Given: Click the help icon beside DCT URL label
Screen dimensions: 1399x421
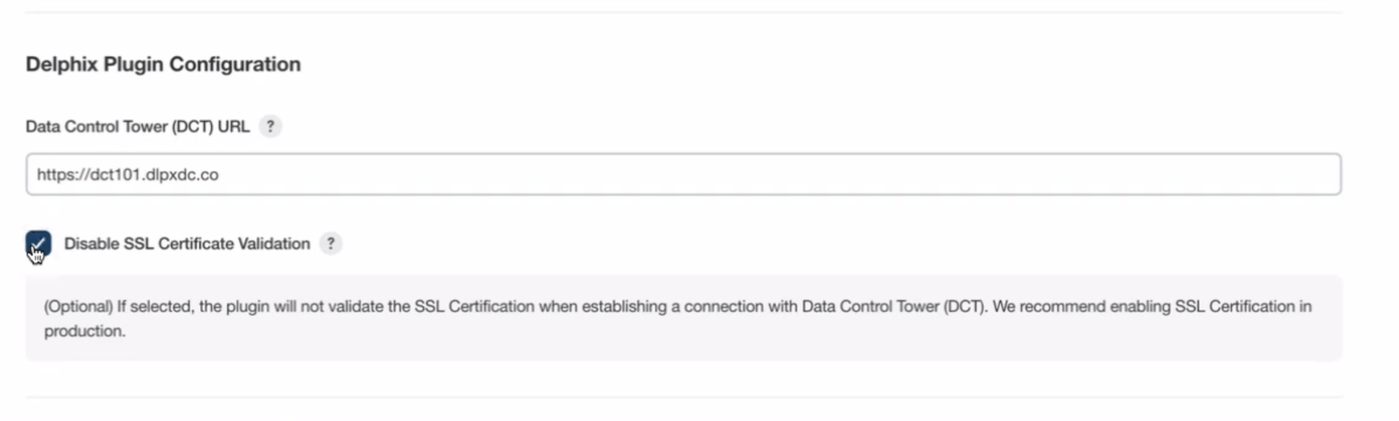Looking at the screenshot, I should [x=270, y=127].
